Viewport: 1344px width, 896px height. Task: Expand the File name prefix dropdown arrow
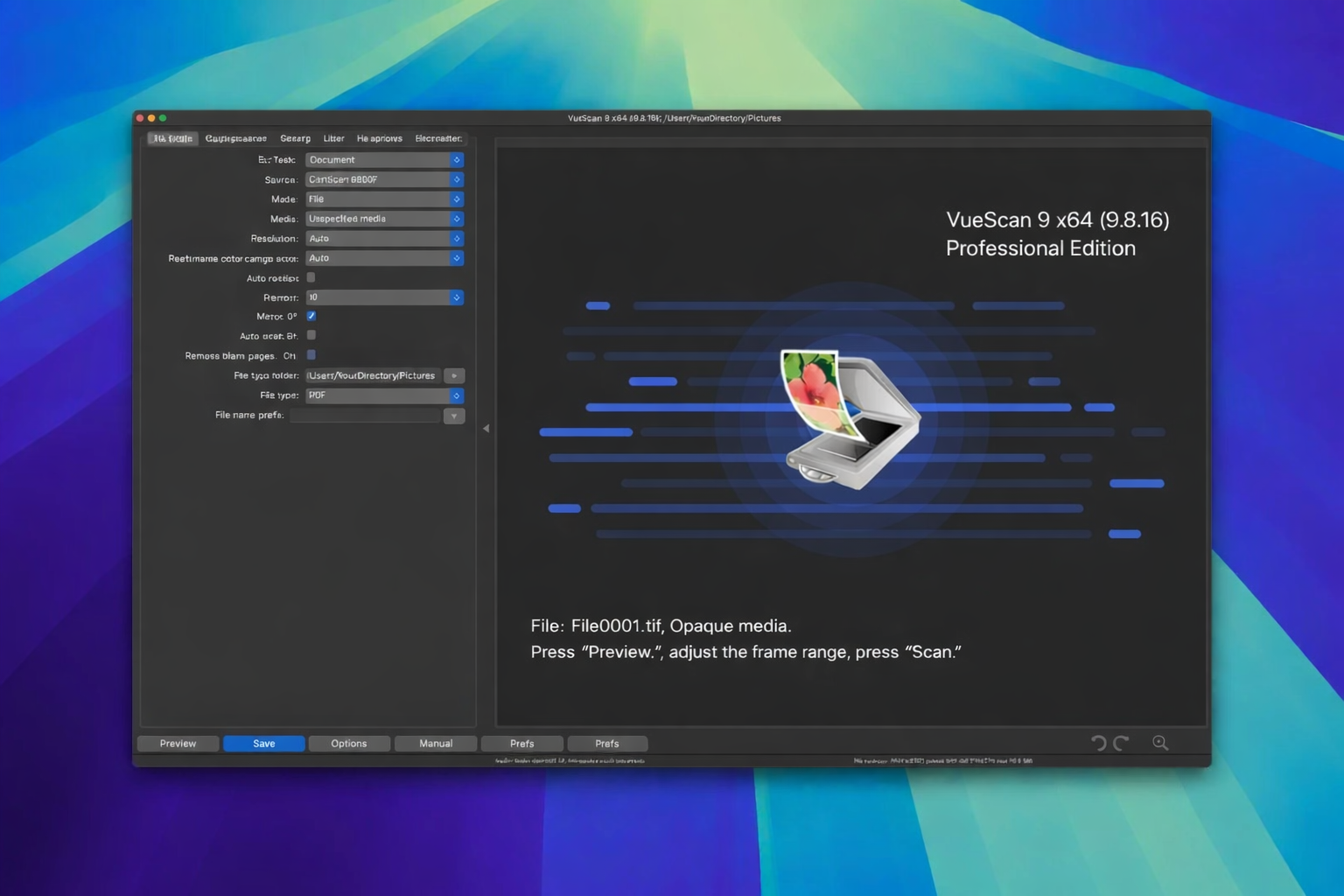(x=454, y=416)
